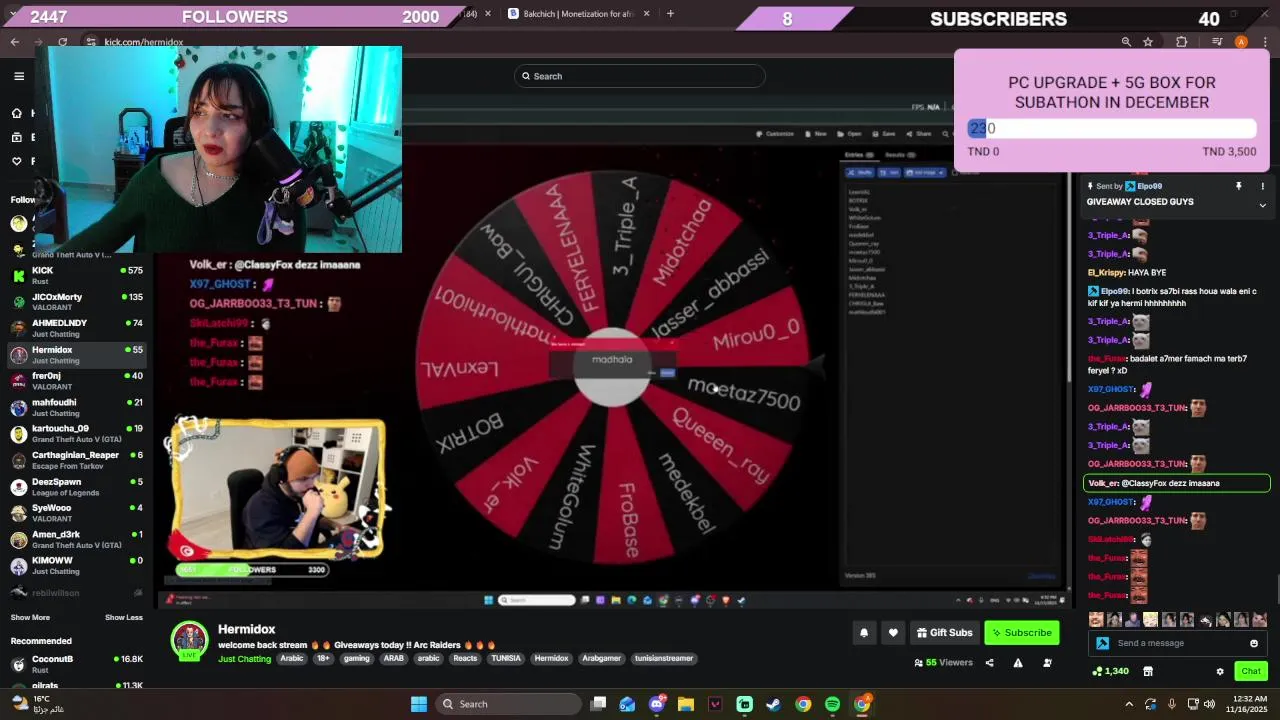This screenshot has height=720, width=1280.
Task: Click the green Subscribe button
Action: (x=1021, y=632)
